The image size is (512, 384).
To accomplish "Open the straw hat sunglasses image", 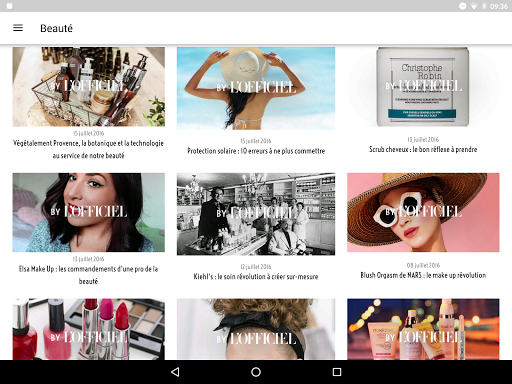I will (x=423, y=212).
